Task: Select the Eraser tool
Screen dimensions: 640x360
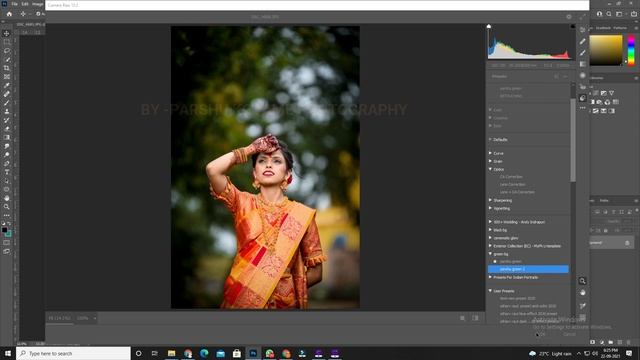Action: pyautogui.click(x=7, y=129)
